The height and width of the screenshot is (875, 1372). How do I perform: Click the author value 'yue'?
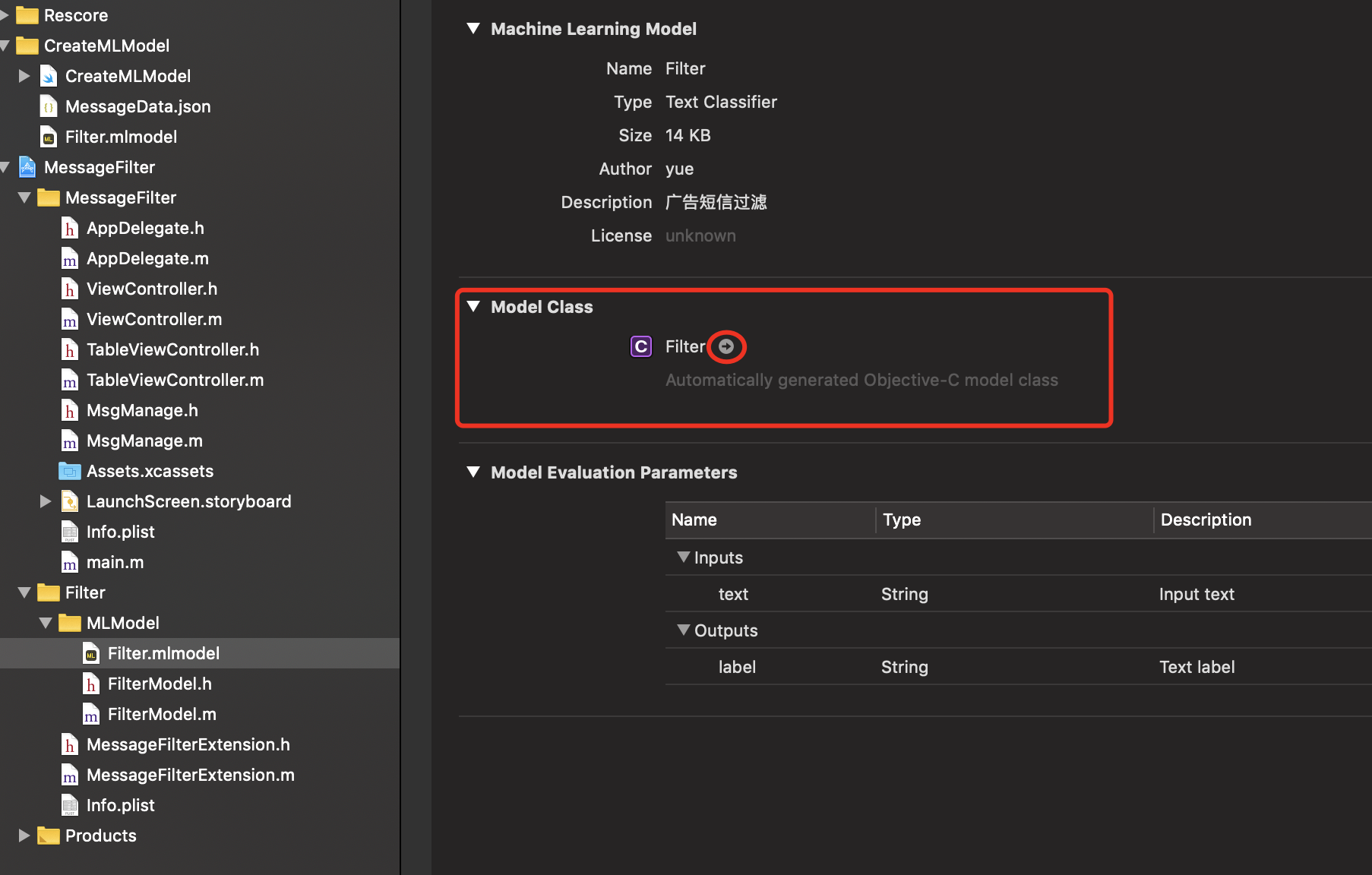(680, 169)
